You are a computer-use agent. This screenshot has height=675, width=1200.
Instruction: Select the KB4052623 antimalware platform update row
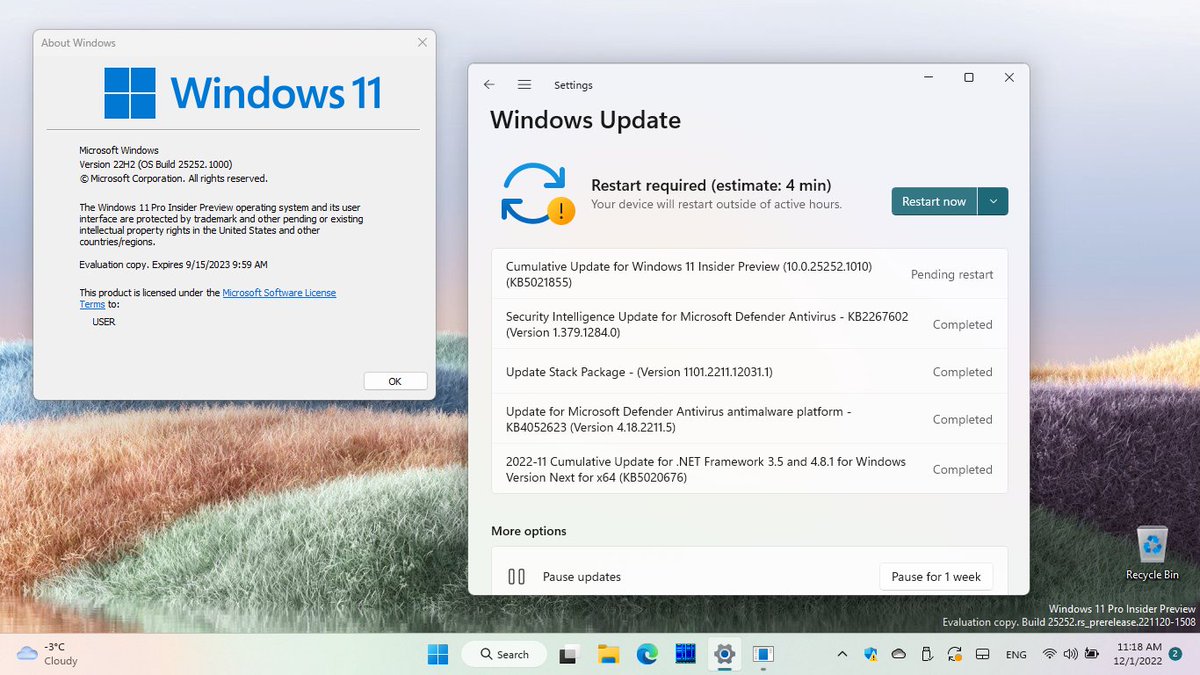[x=750, y=419]
